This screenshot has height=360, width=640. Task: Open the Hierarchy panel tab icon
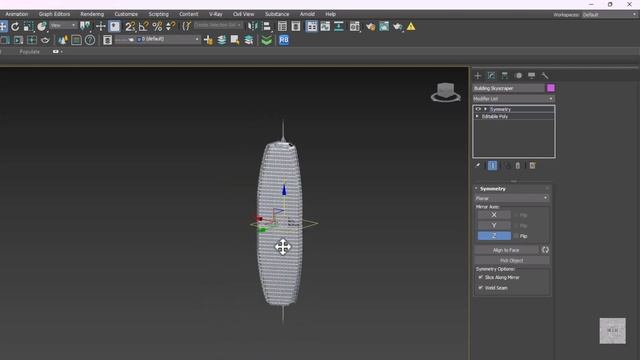click(x=505, y=76)
